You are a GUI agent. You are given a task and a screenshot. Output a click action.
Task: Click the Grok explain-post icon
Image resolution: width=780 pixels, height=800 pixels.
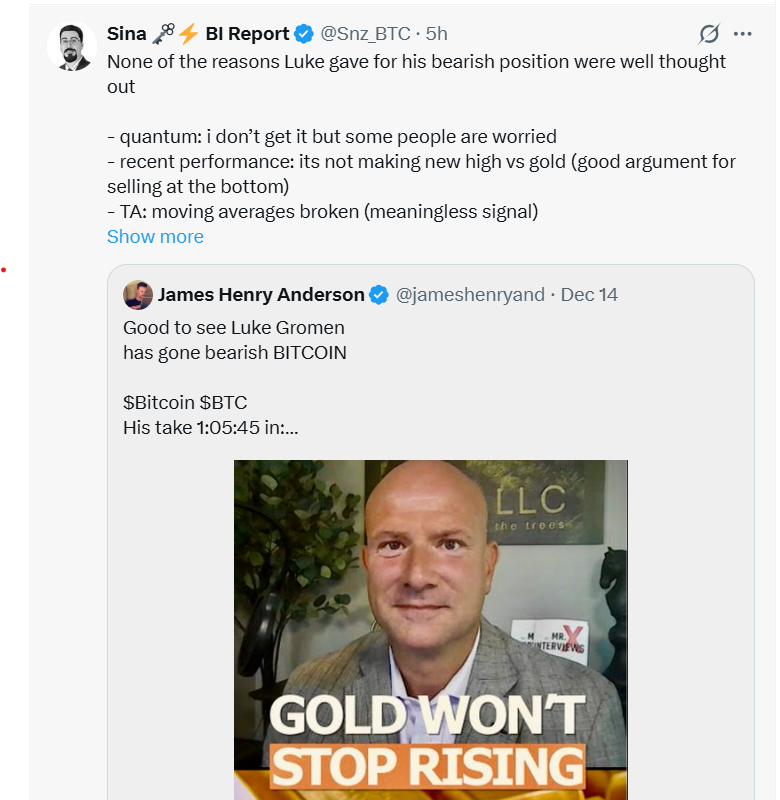tap(708, 34)
